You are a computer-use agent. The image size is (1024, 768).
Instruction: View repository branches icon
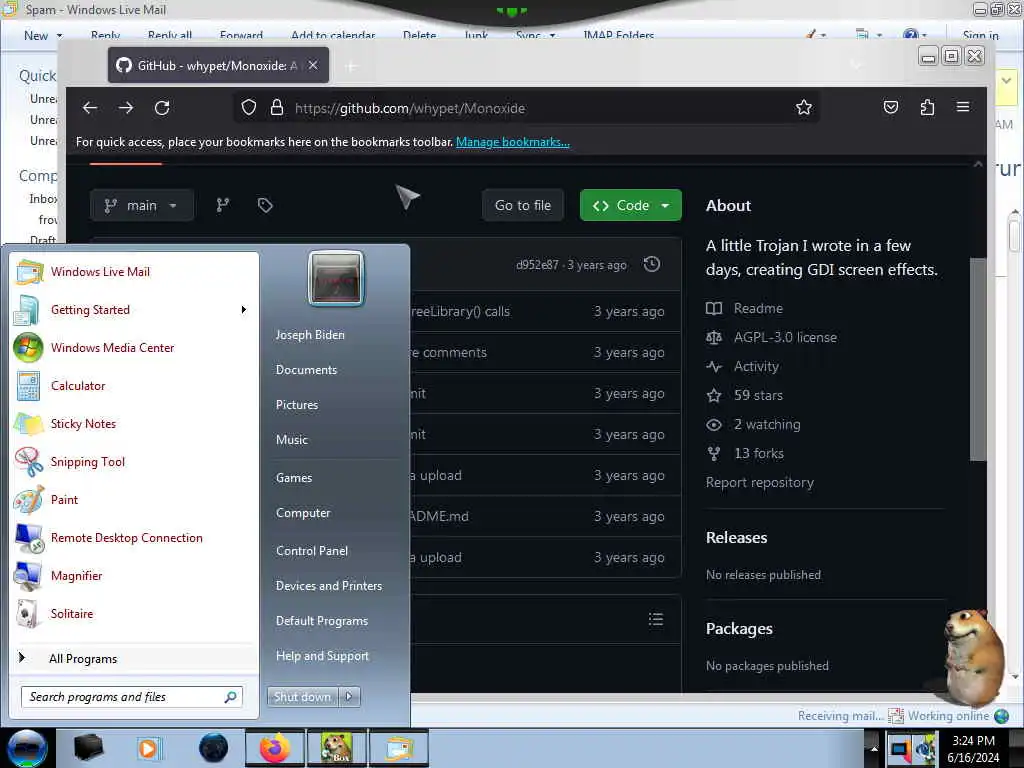[223, 205]
